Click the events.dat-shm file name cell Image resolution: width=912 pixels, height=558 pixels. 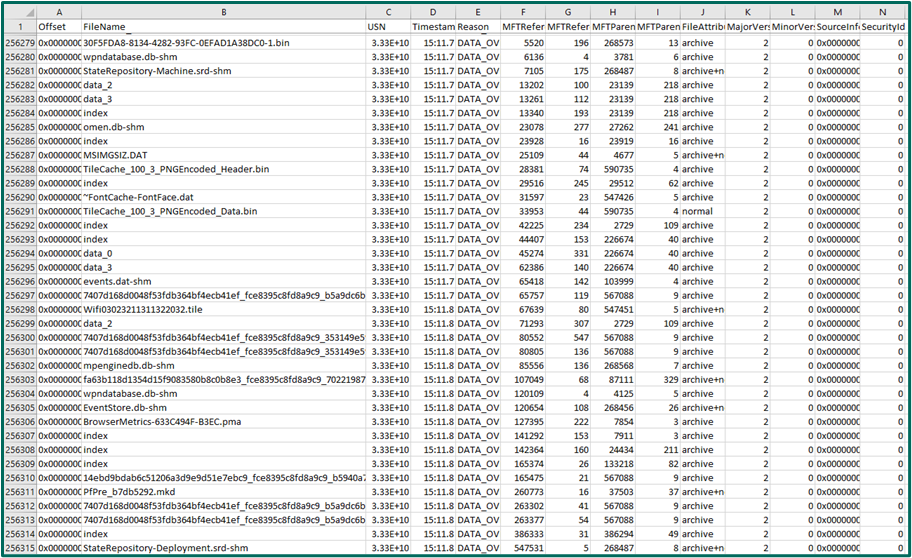click(x=223, y=282)
